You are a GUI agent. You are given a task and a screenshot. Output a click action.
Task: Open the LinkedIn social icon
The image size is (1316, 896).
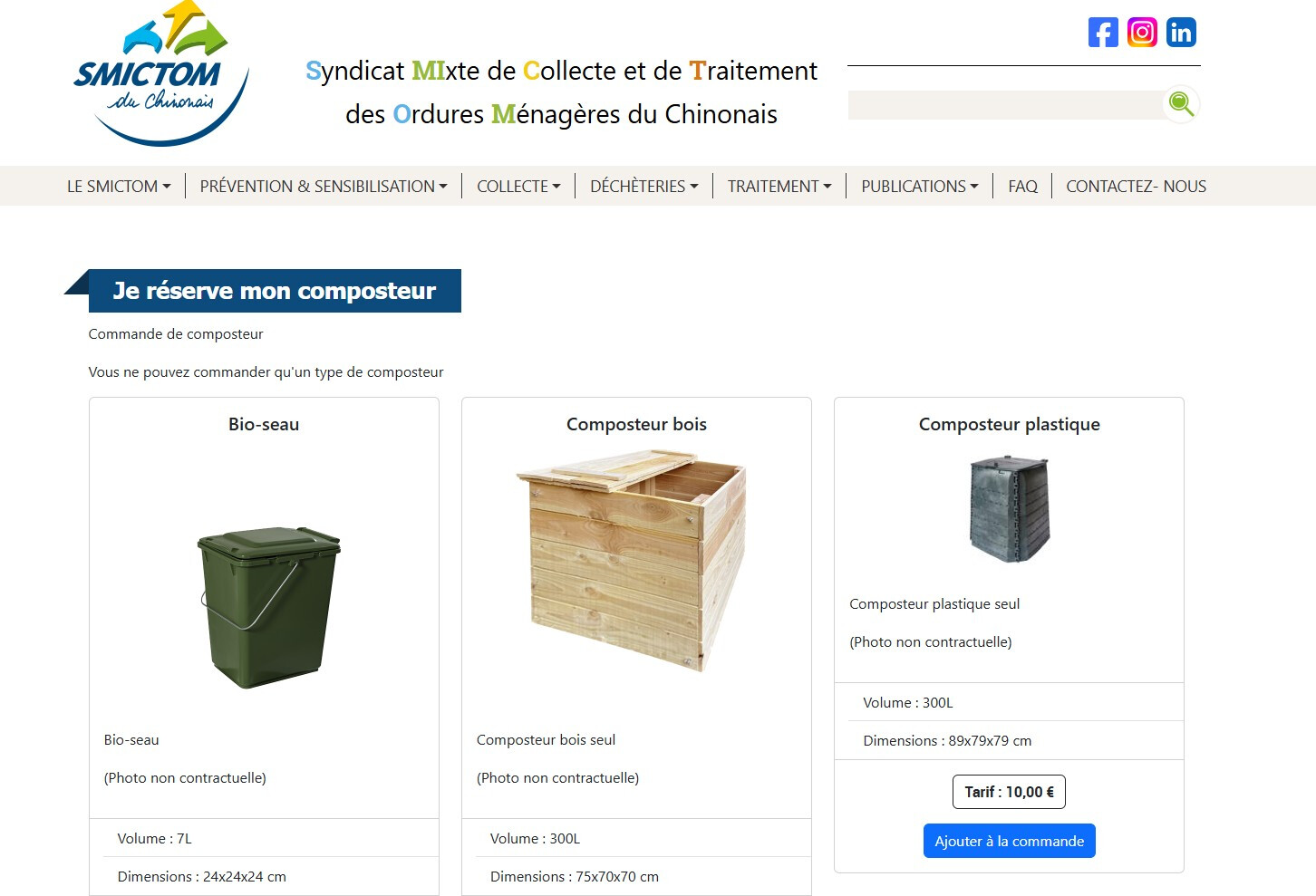(x=1181, y=33)
